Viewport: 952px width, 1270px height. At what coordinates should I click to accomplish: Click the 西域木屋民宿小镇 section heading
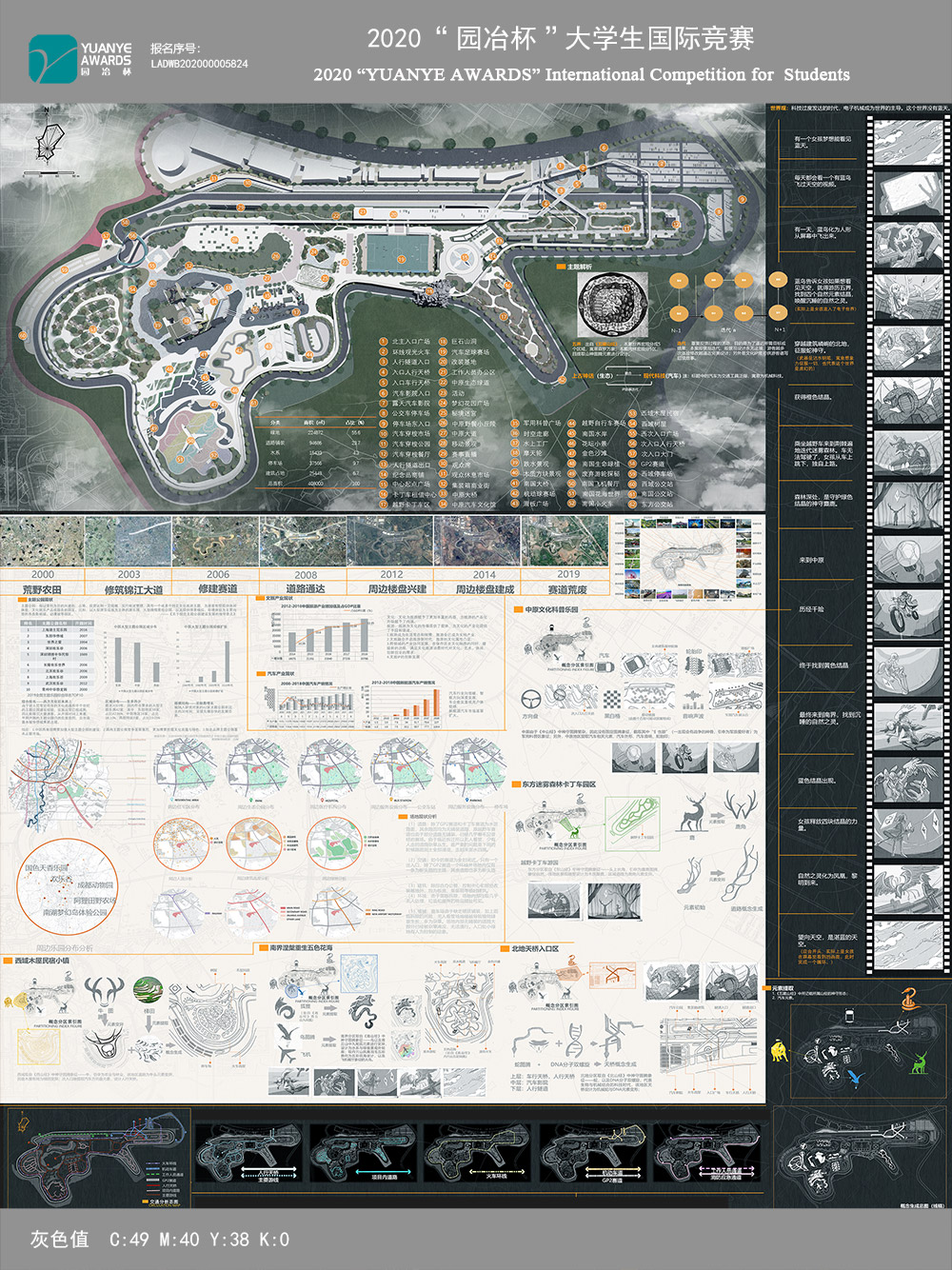(42, 961)
